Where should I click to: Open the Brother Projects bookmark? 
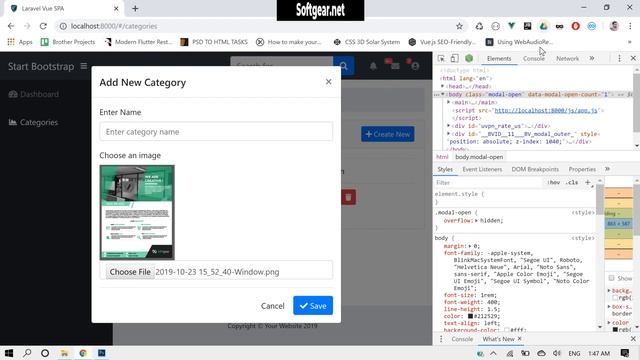68,42
